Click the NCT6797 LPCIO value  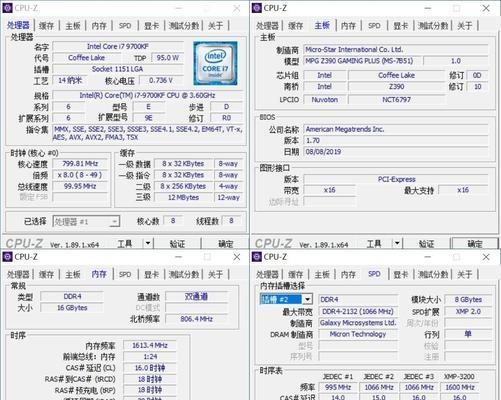(x=397, y=99)
